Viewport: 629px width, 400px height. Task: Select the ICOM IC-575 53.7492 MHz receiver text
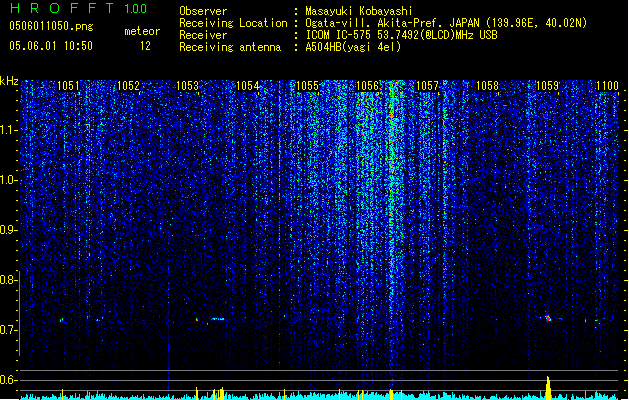click(402, 35)
